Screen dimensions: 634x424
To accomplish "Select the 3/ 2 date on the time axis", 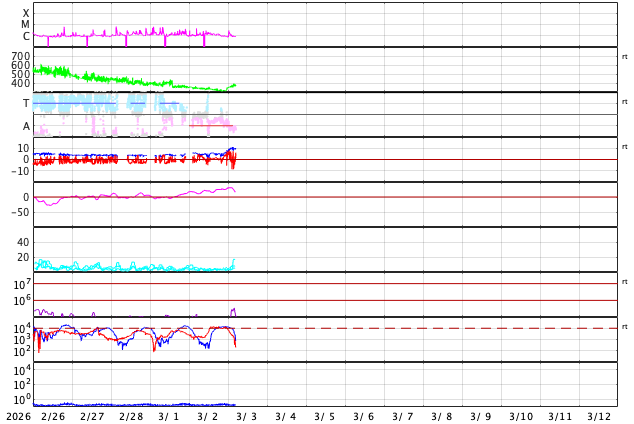I will coord(208,416).
